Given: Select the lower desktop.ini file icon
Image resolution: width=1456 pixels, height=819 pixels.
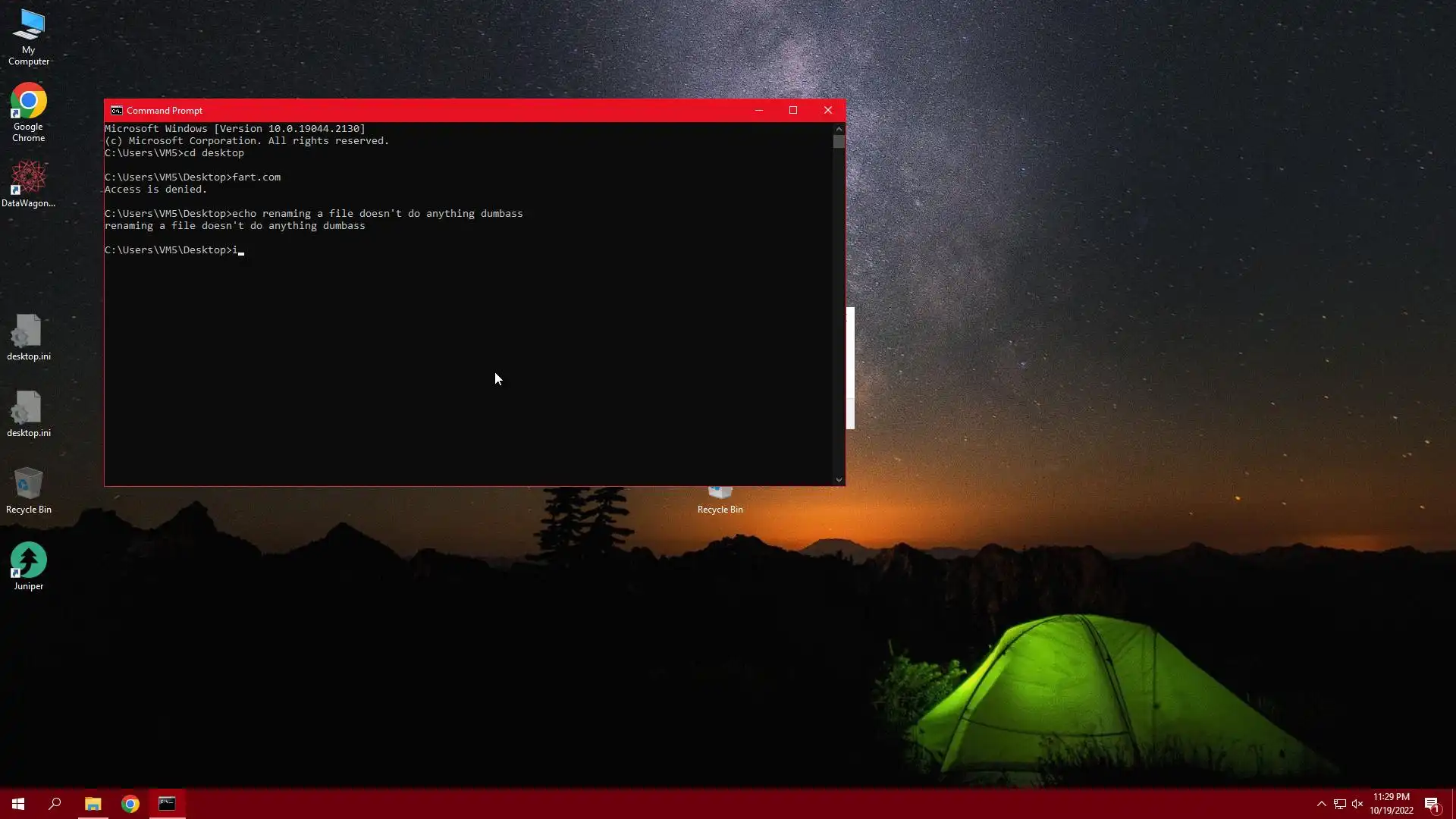Looking at the screenshot, I should [x=28, y=413].
